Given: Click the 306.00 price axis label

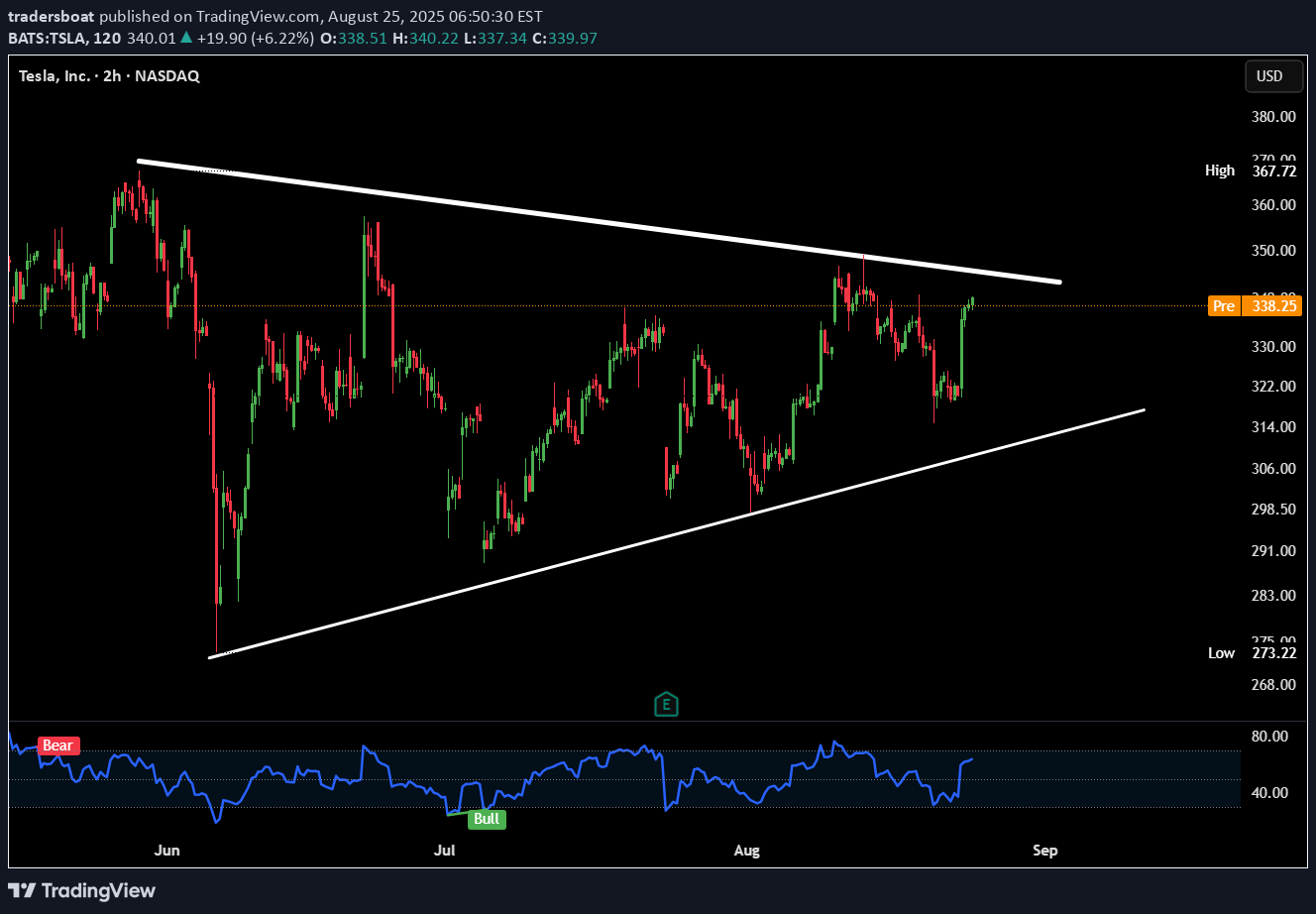Looking at the screenshot, I should click(1273, 468).
